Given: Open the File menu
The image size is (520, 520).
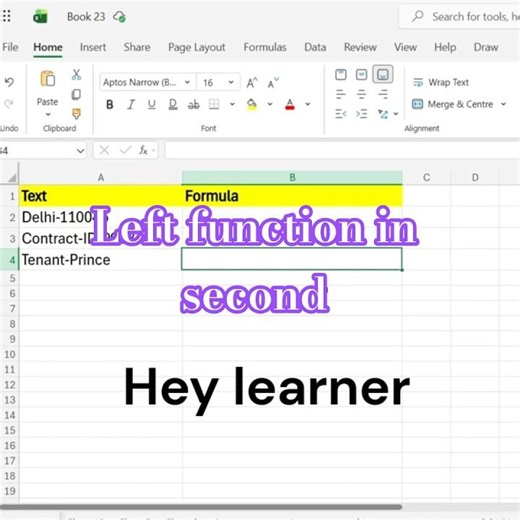Looking at the screenshot, I should (10, 47).
